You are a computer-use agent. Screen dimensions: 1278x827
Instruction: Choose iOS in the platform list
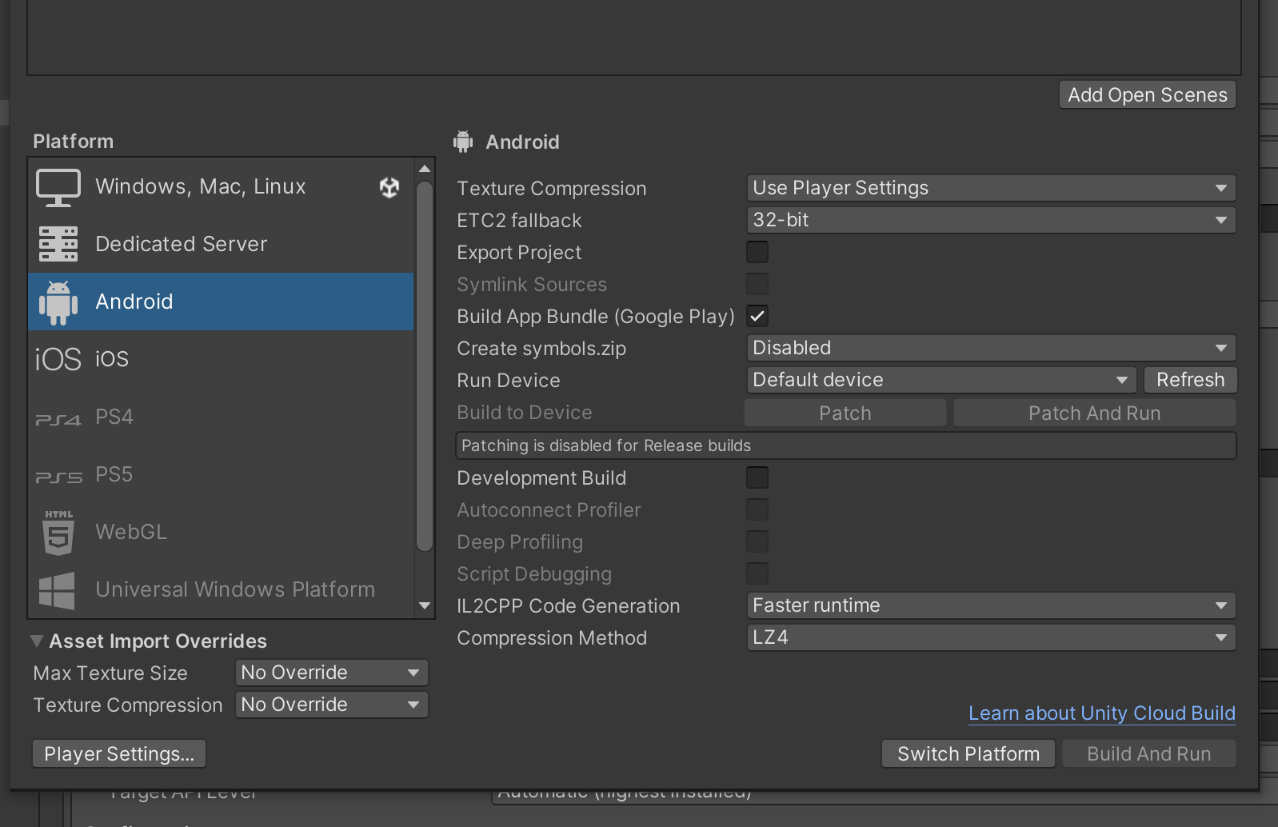221,359
